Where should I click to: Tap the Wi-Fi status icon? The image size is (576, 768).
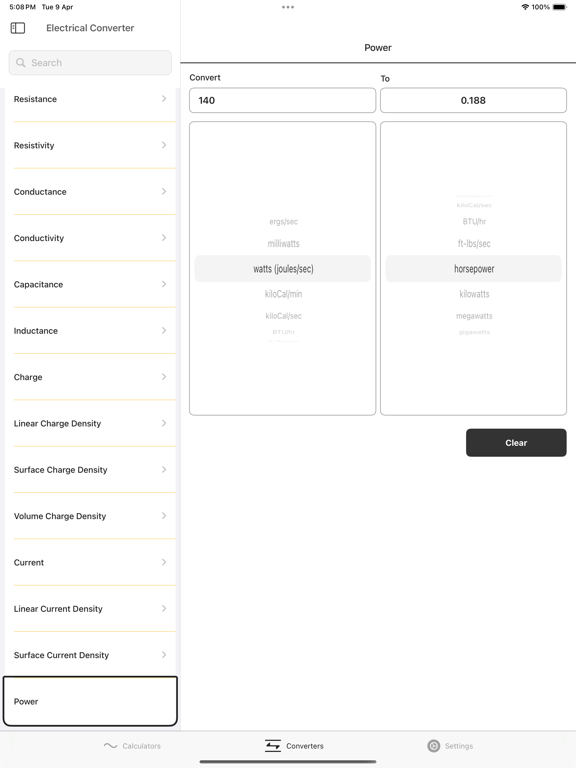coord(525,7)
